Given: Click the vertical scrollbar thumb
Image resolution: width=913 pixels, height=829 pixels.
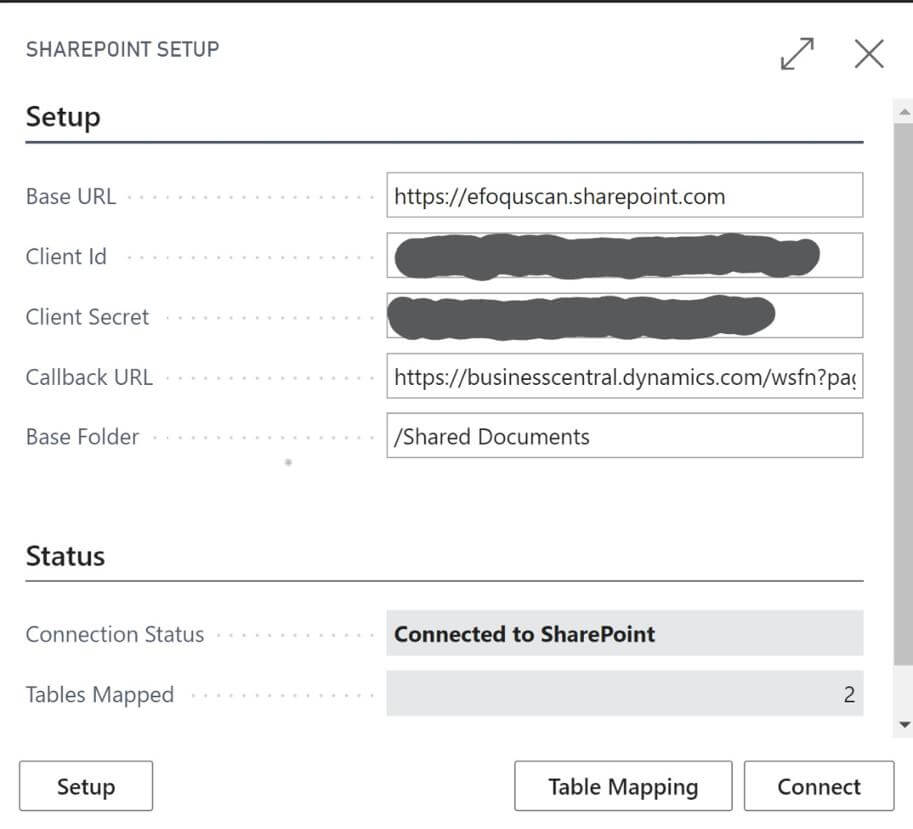Looking at the screenshot, I should 903,393.
